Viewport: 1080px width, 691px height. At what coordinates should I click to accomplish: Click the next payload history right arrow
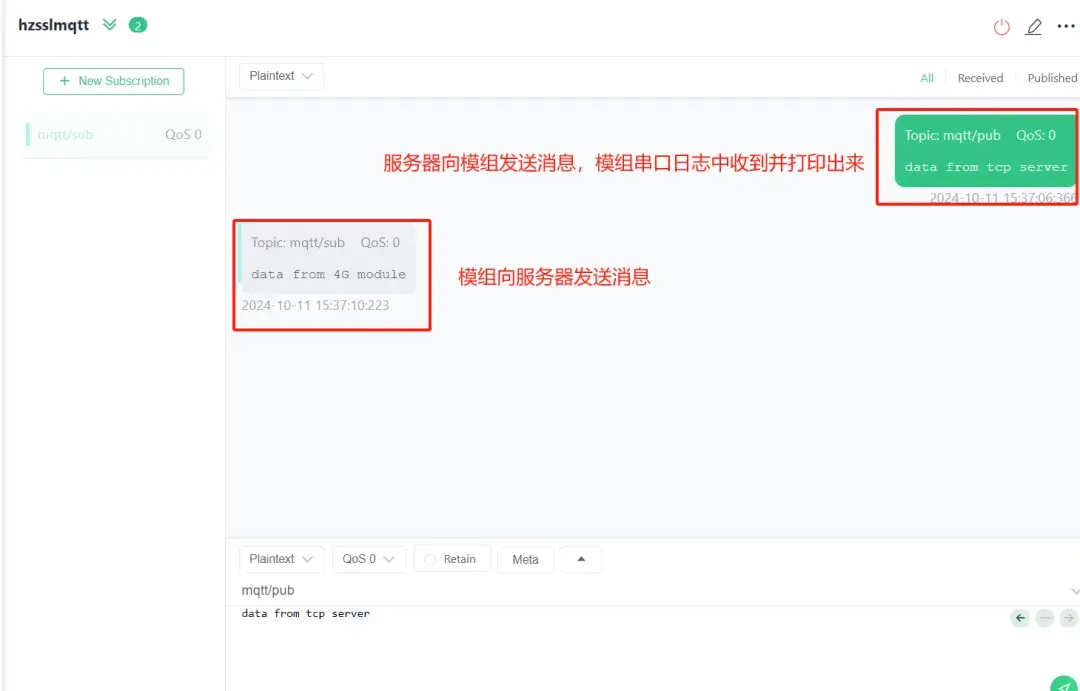[1068, 618]
